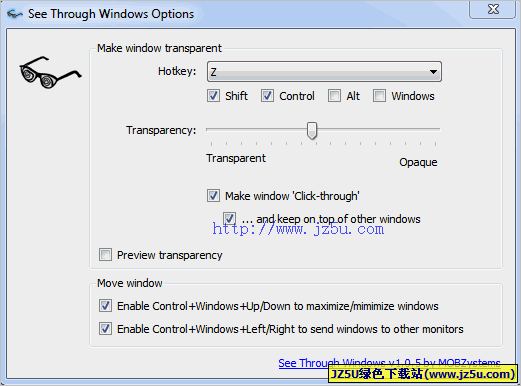Toggle the Shift modifier checkbox
Image resolution: width=521 pixels, height=386 pixels.
click(213, 96)
